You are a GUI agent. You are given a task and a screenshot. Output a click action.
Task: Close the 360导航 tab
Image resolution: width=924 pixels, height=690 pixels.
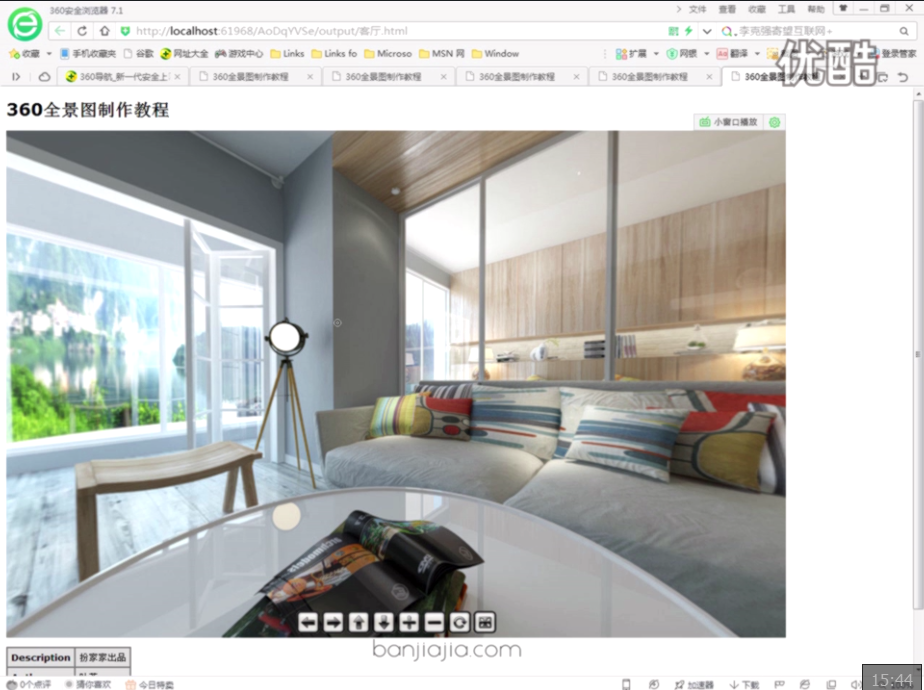pos(177,77)
